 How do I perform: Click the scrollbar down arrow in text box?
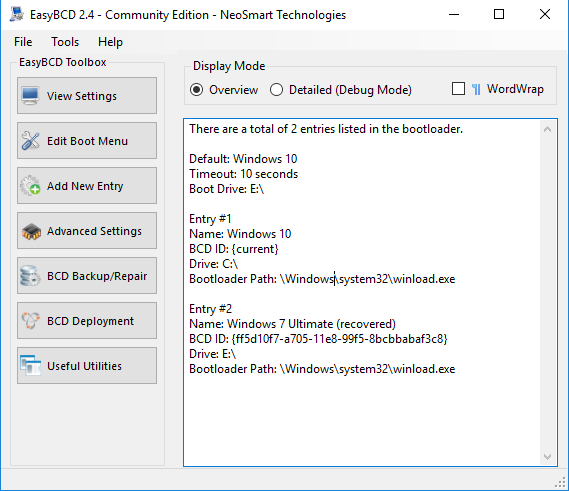click(x=548, y=457)
